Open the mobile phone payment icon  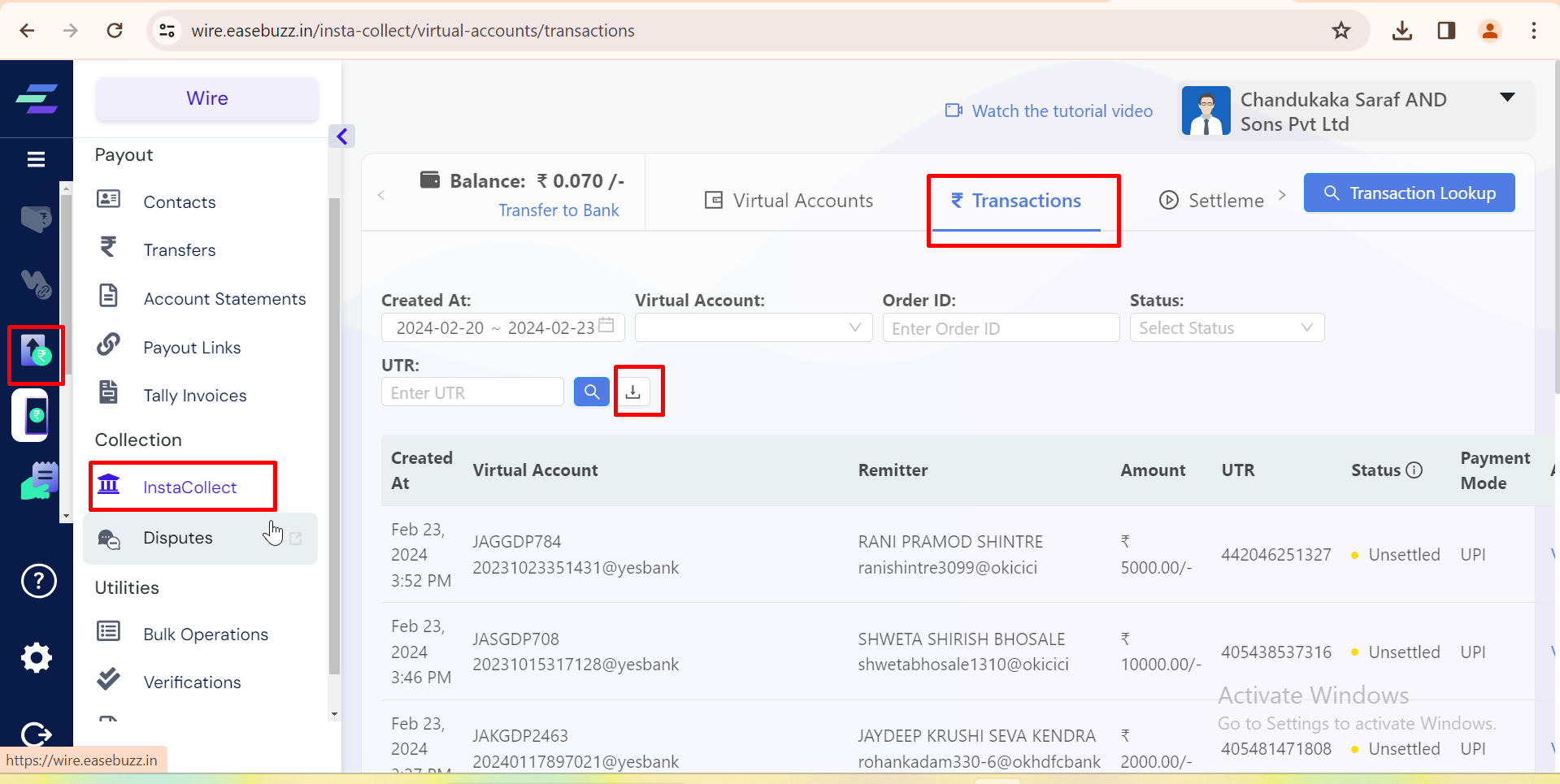(31, 415)
